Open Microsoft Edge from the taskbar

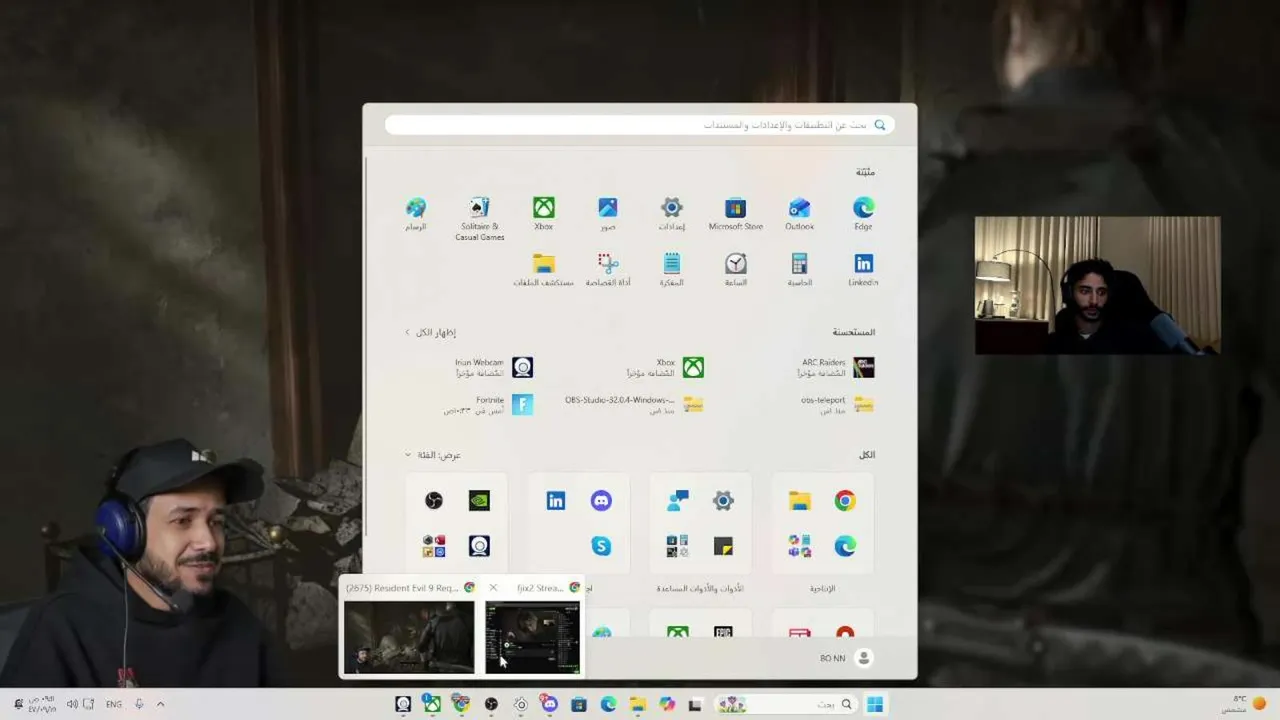[x=608, y=704]
